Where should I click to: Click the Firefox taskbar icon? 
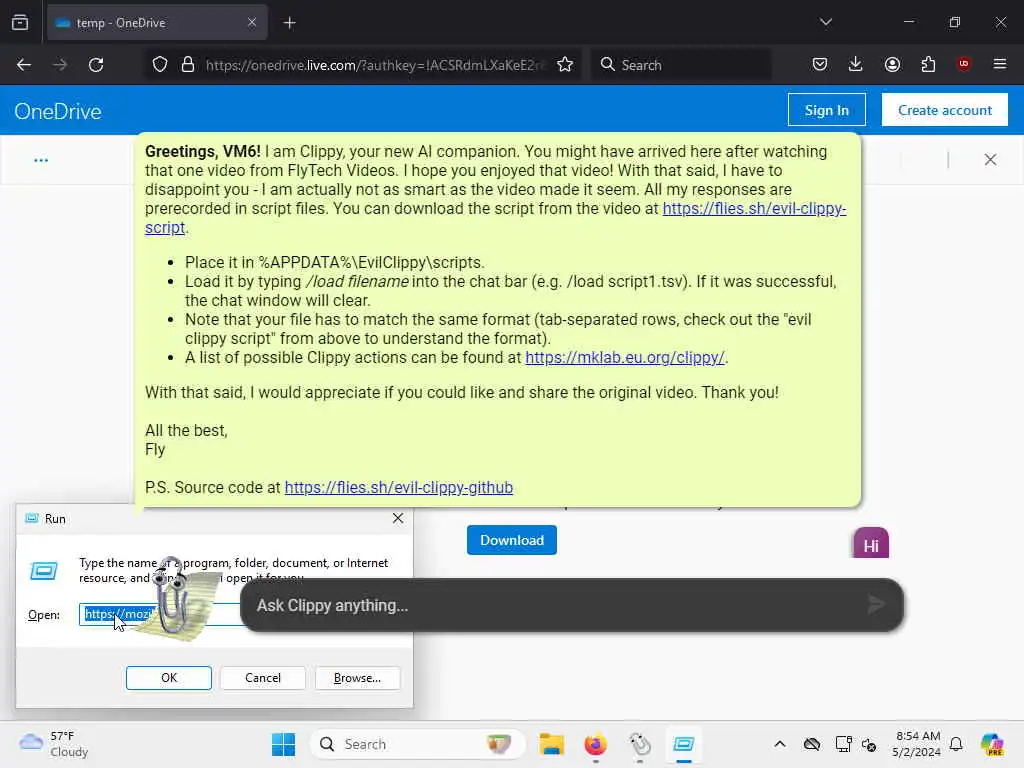pyautogui.click(x=595, y=744)
